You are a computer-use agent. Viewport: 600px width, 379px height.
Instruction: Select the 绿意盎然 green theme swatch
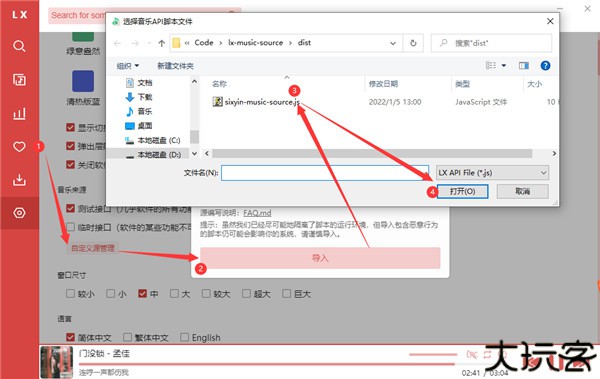(x=83, y=37)
